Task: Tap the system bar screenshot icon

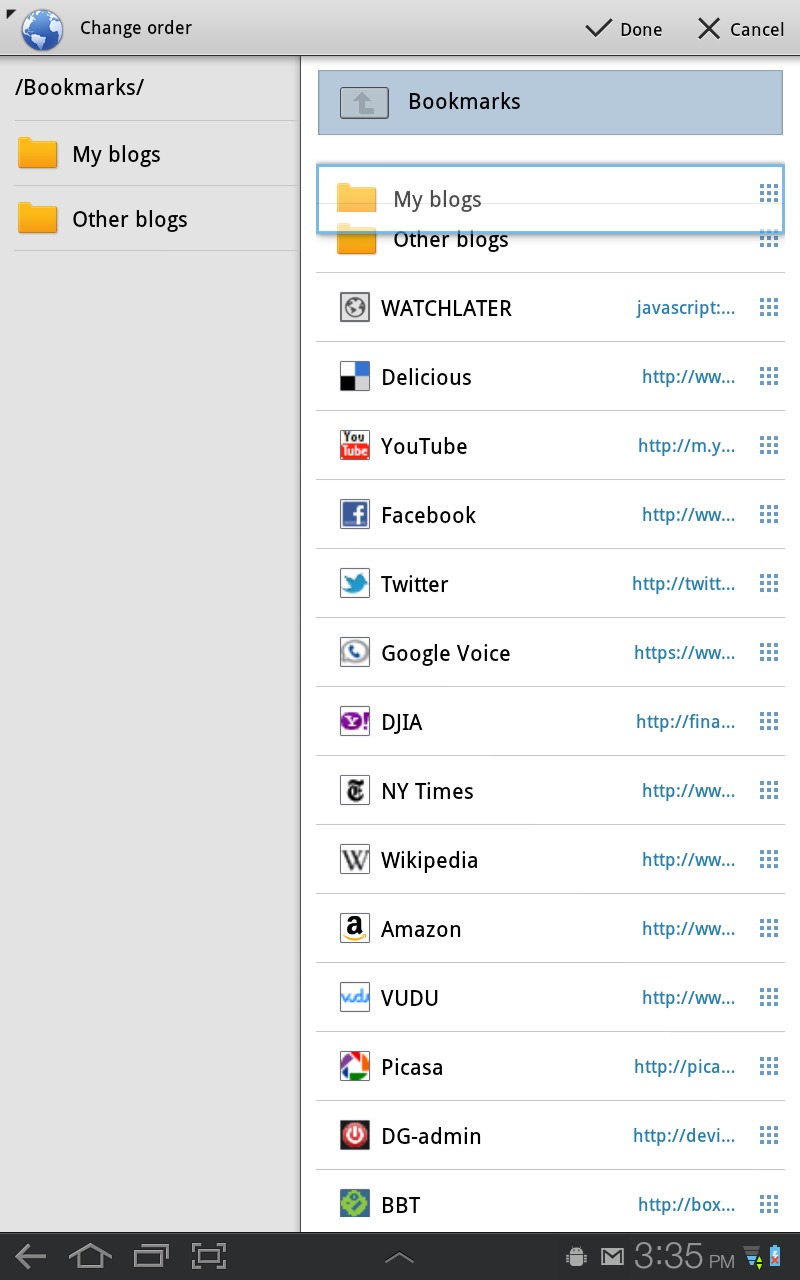Action: tap(209, 1256)
